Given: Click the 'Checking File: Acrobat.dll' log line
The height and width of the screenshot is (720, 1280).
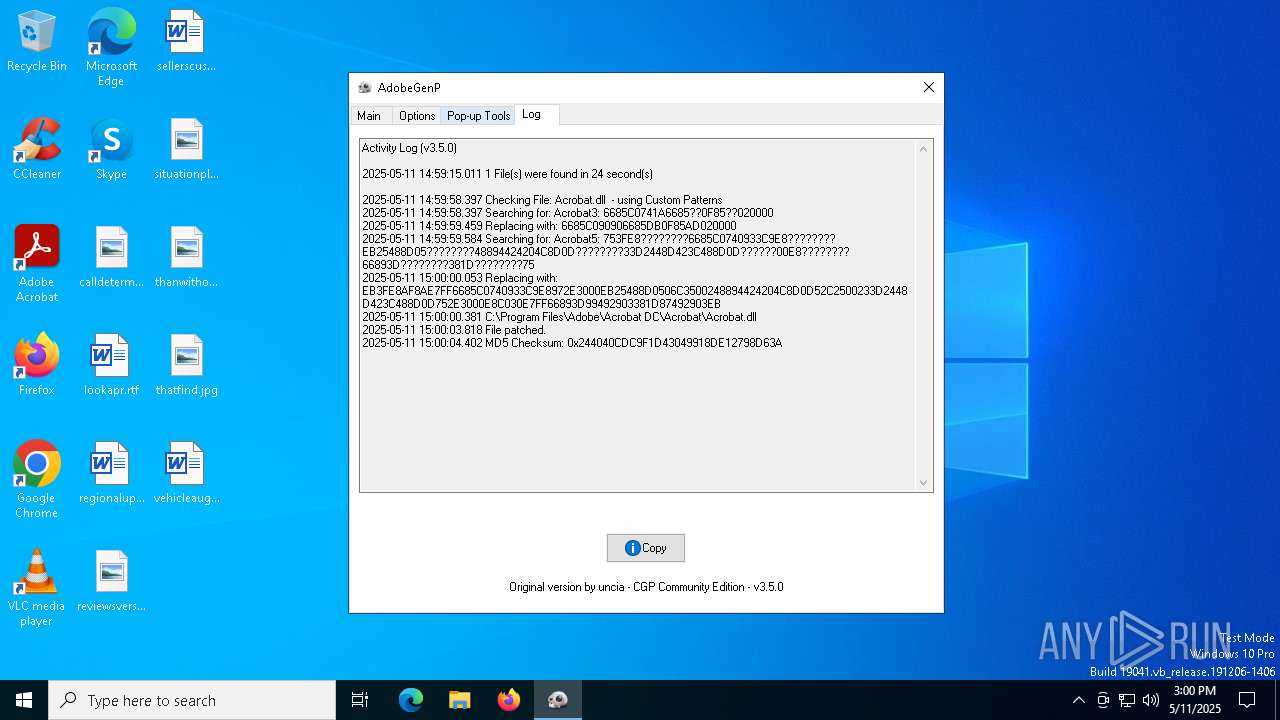Looking at the screenshot, I should 542,200.
